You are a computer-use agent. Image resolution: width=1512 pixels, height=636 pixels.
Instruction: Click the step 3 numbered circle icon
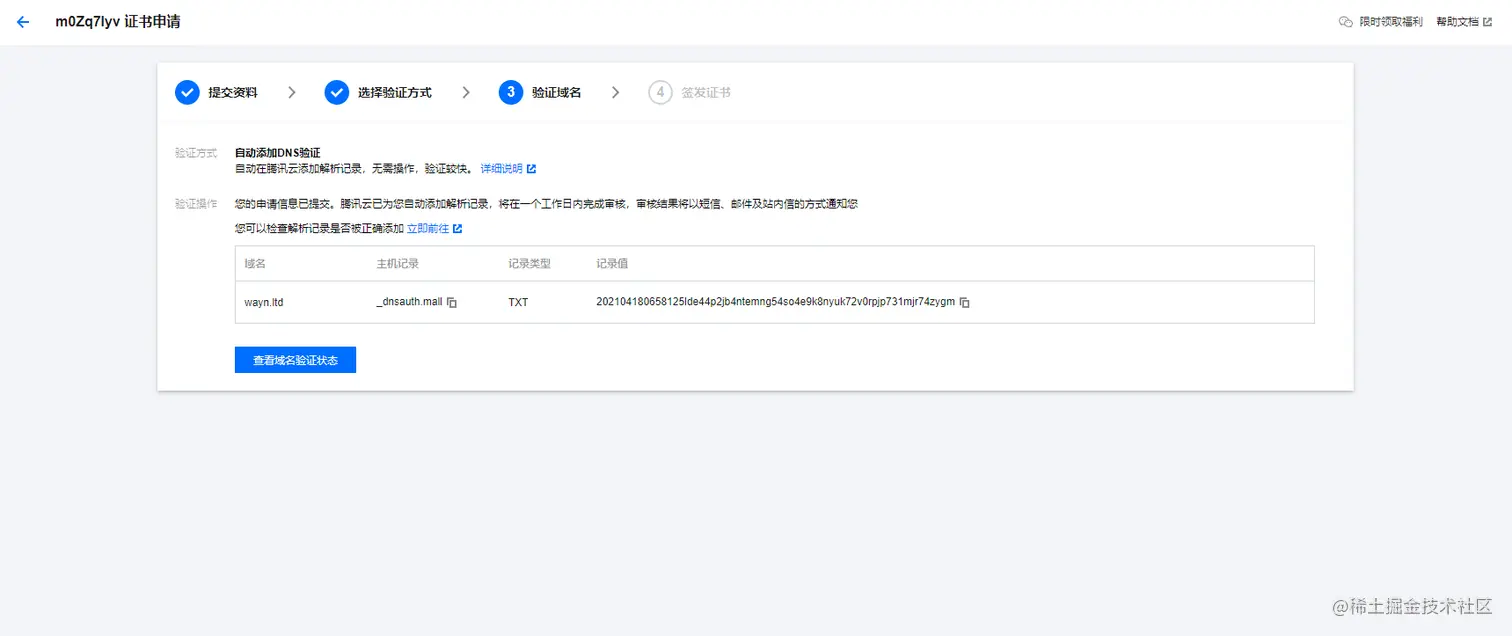[511, 91]
